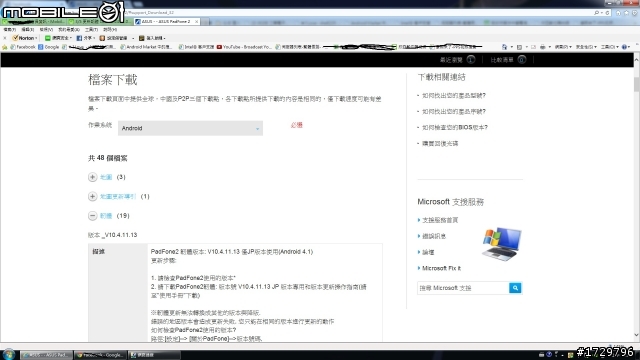
Task: Open the Microsoft Fix it link
Action: pos(441,268)
